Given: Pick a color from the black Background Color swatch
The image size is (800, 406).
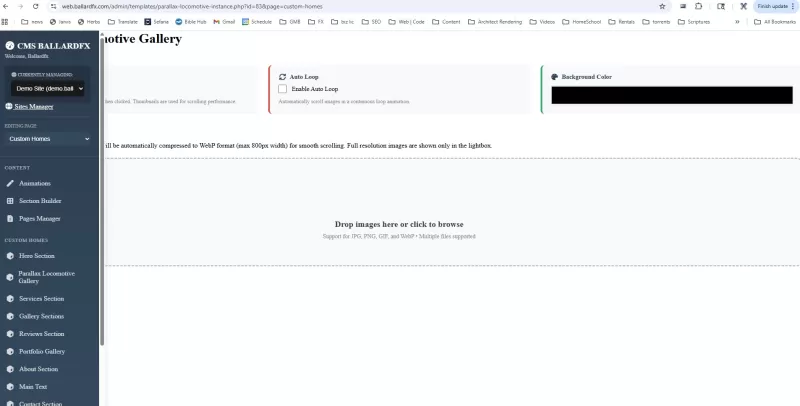Looking at the screenshot, I should click(671, 95).
